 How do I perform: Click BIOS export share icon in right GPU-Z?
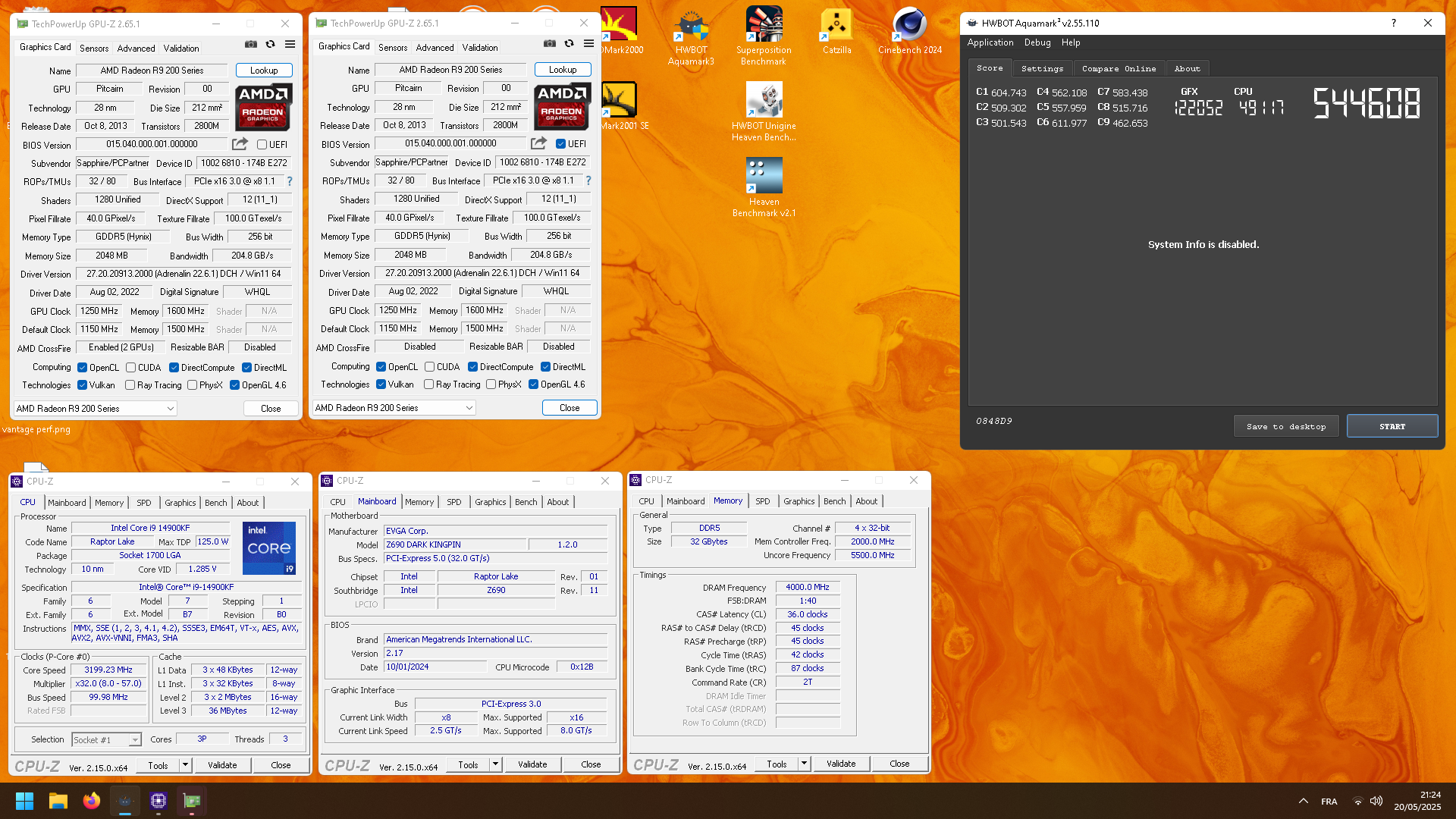538,143
